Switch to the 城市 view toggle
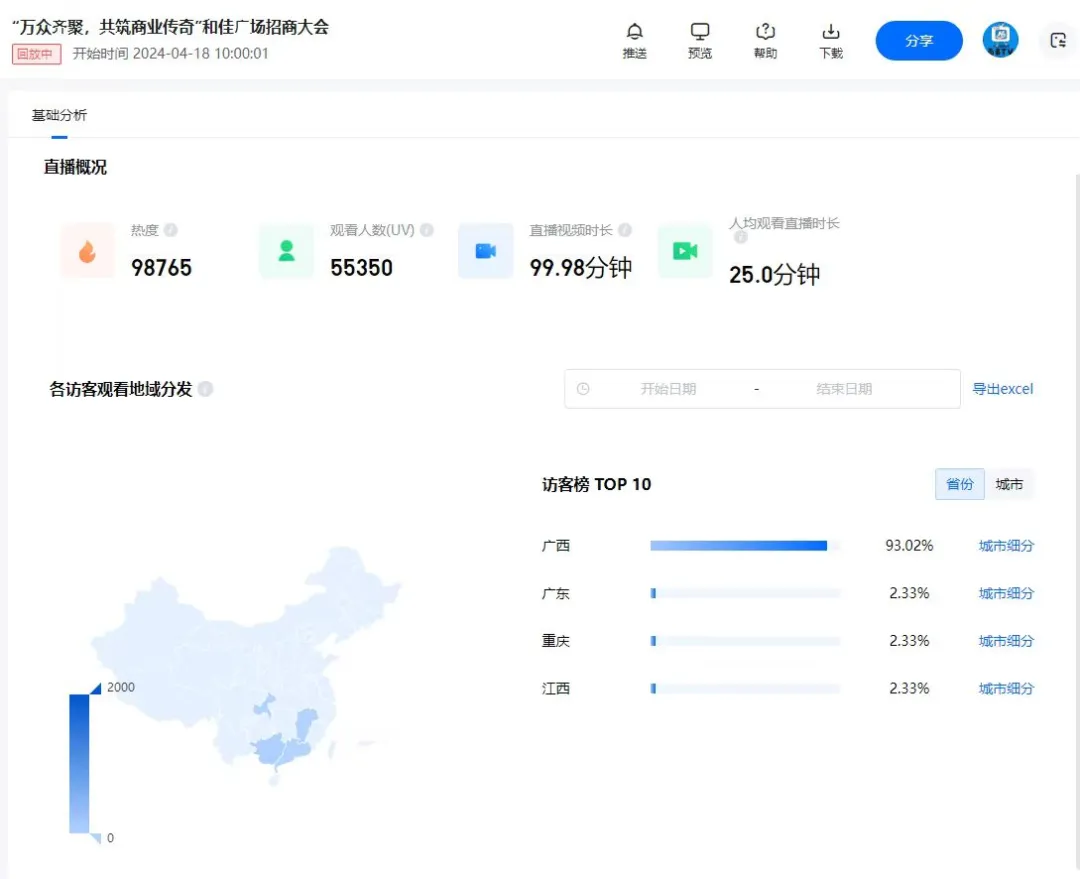This screenshot has height=879, width=1080. pos(1010,484)
